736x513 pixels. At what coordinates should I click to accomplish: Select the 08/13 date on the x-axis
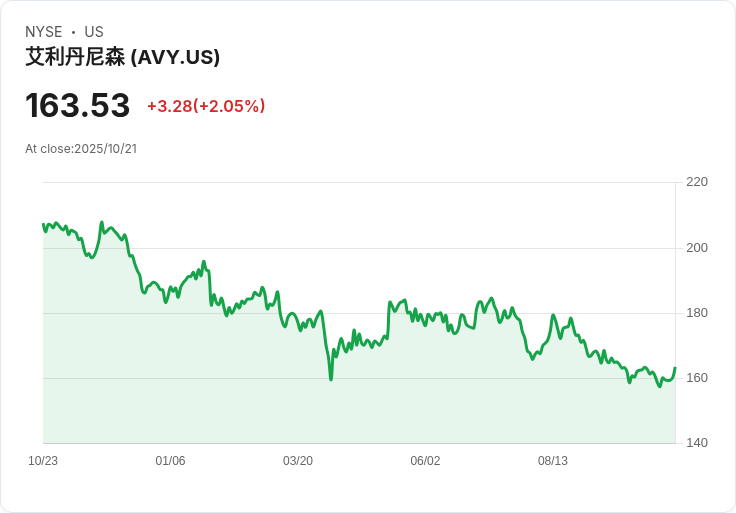(553, 461)
